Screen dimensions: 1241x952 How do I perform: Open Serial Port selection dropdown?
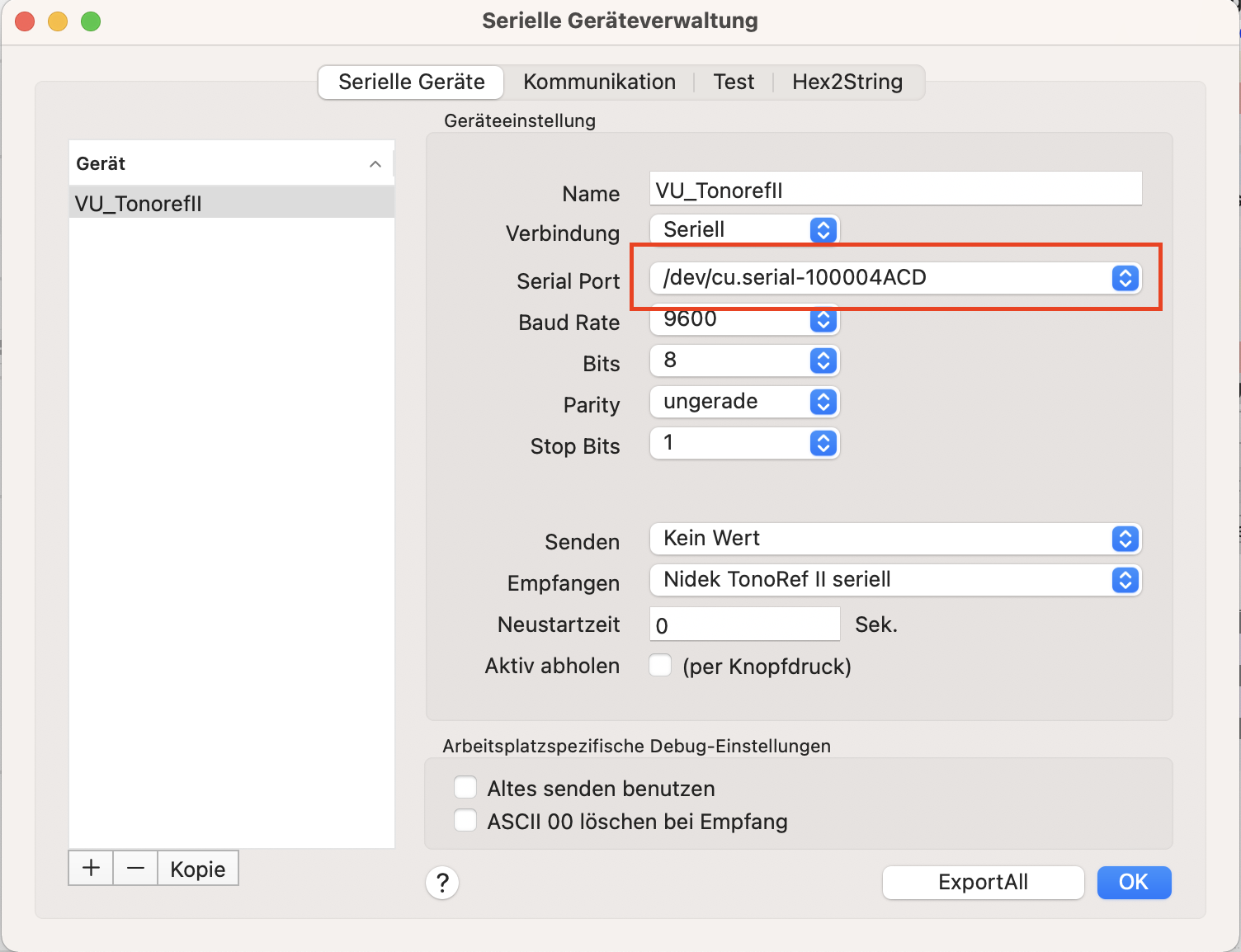895,278
